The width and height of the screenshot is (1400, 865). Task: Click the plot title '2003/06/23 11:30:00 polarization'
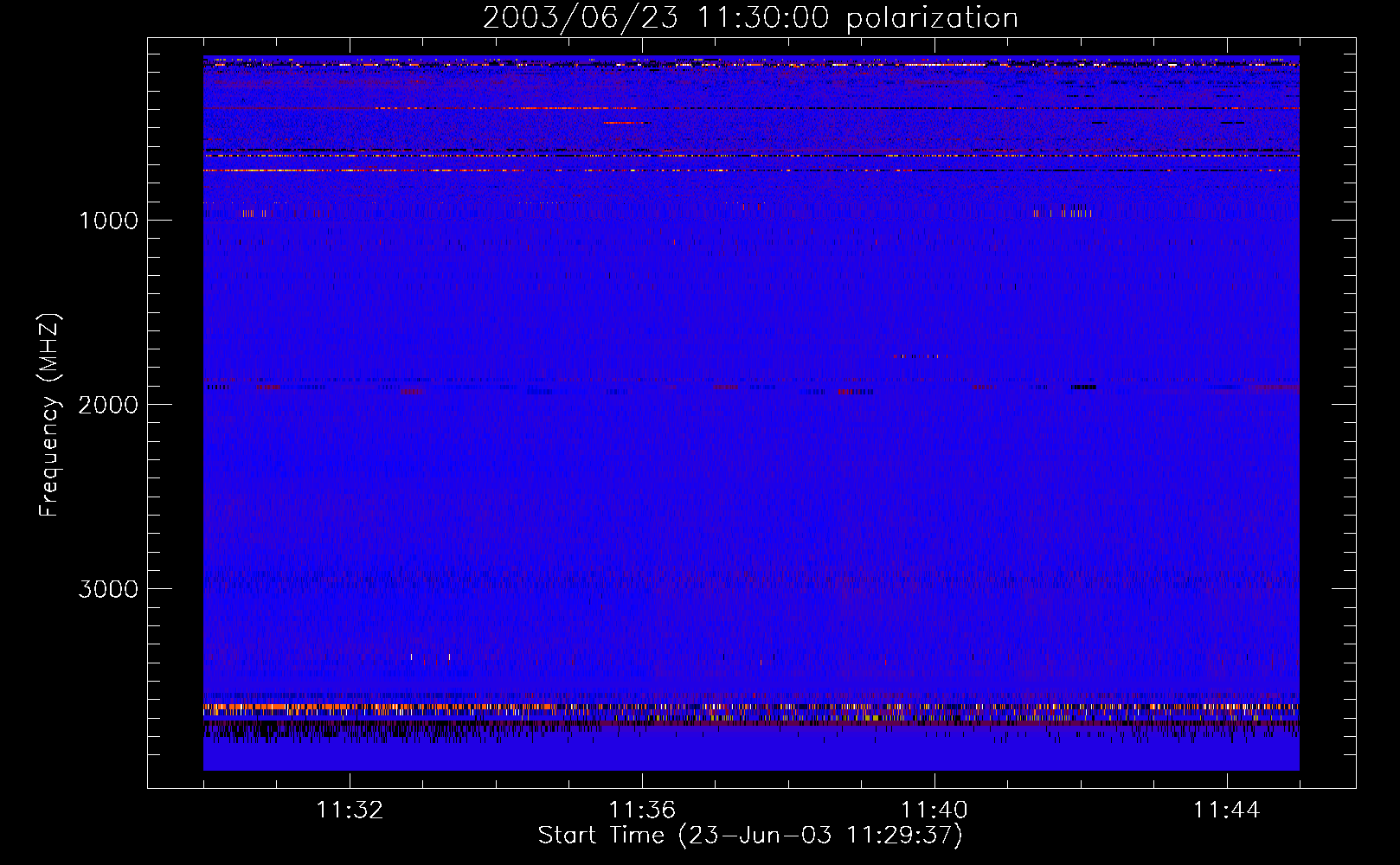[x=750, y=18]
